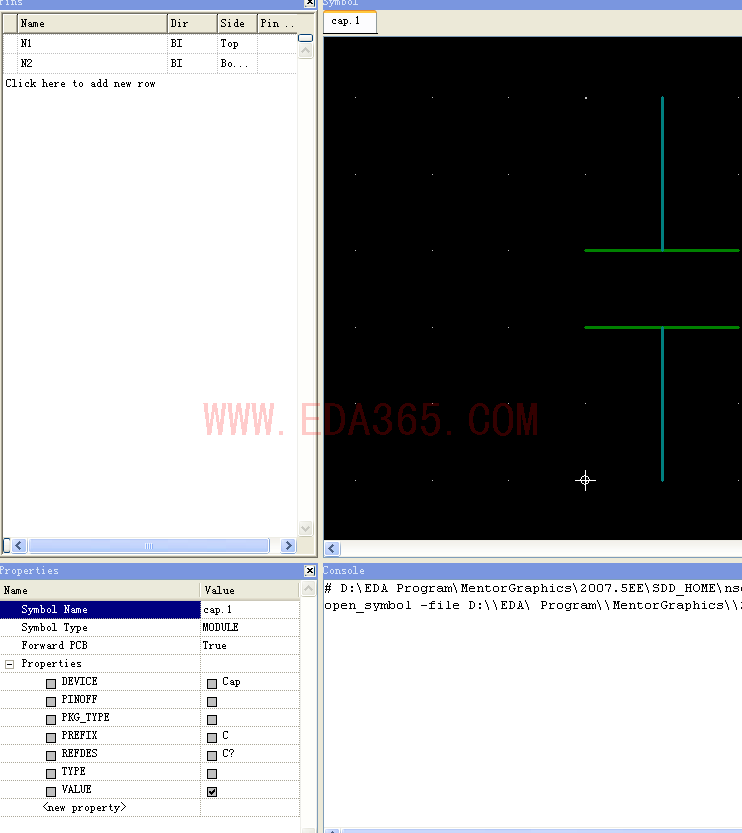Toggle the DEVICE value visibility checkbox
Viewport: 742px width, 833px height.
(212, 683)
